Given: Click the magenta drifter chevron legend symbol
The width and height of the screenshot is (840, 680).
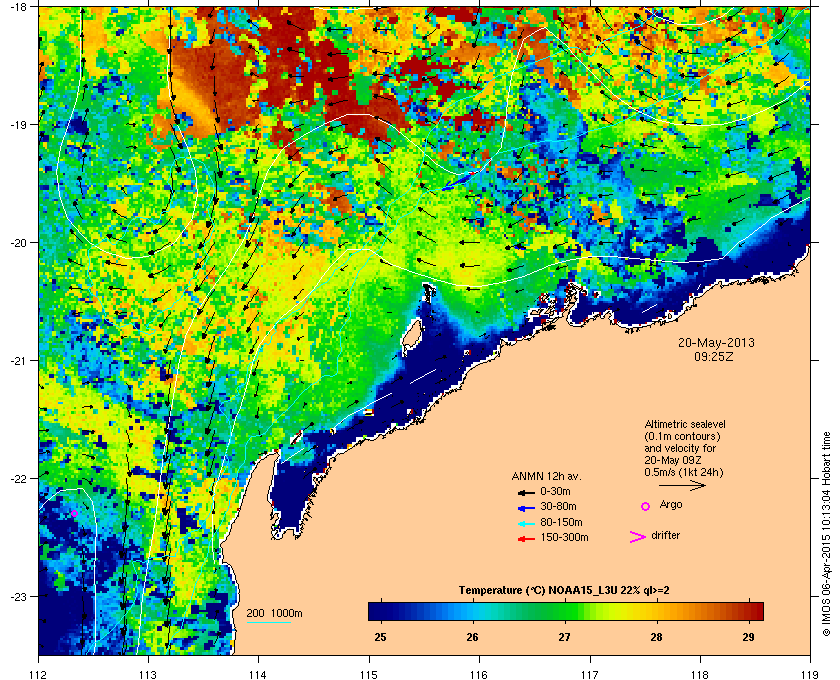Looking at the screenshot, I should tap(638, 537).
